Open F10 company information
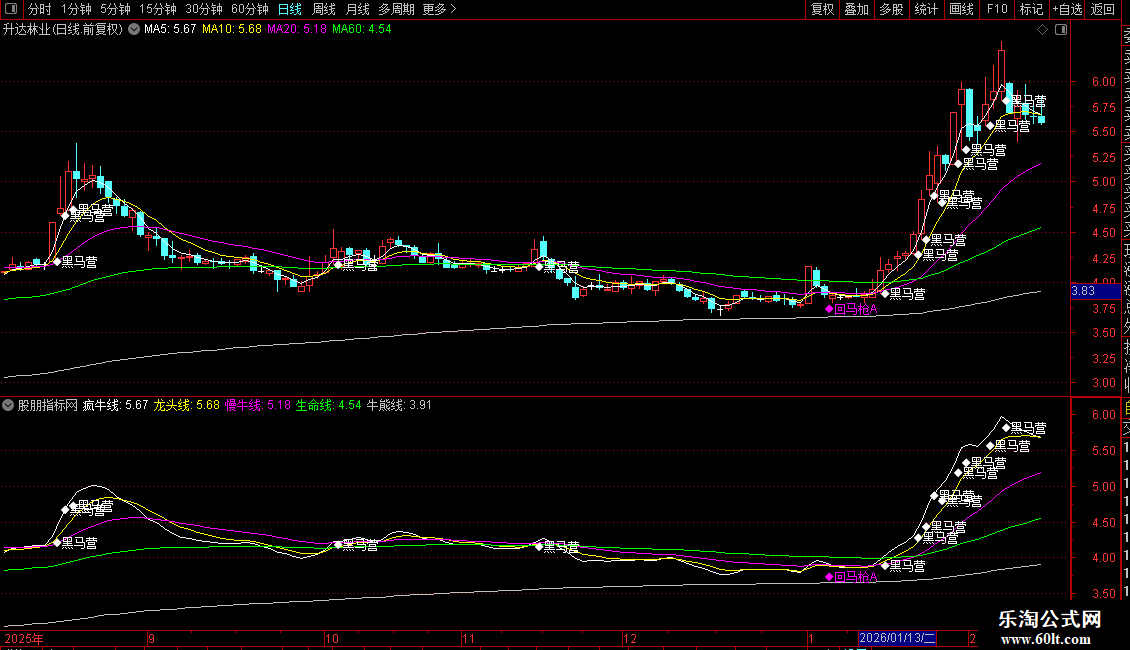 point(997,10)
